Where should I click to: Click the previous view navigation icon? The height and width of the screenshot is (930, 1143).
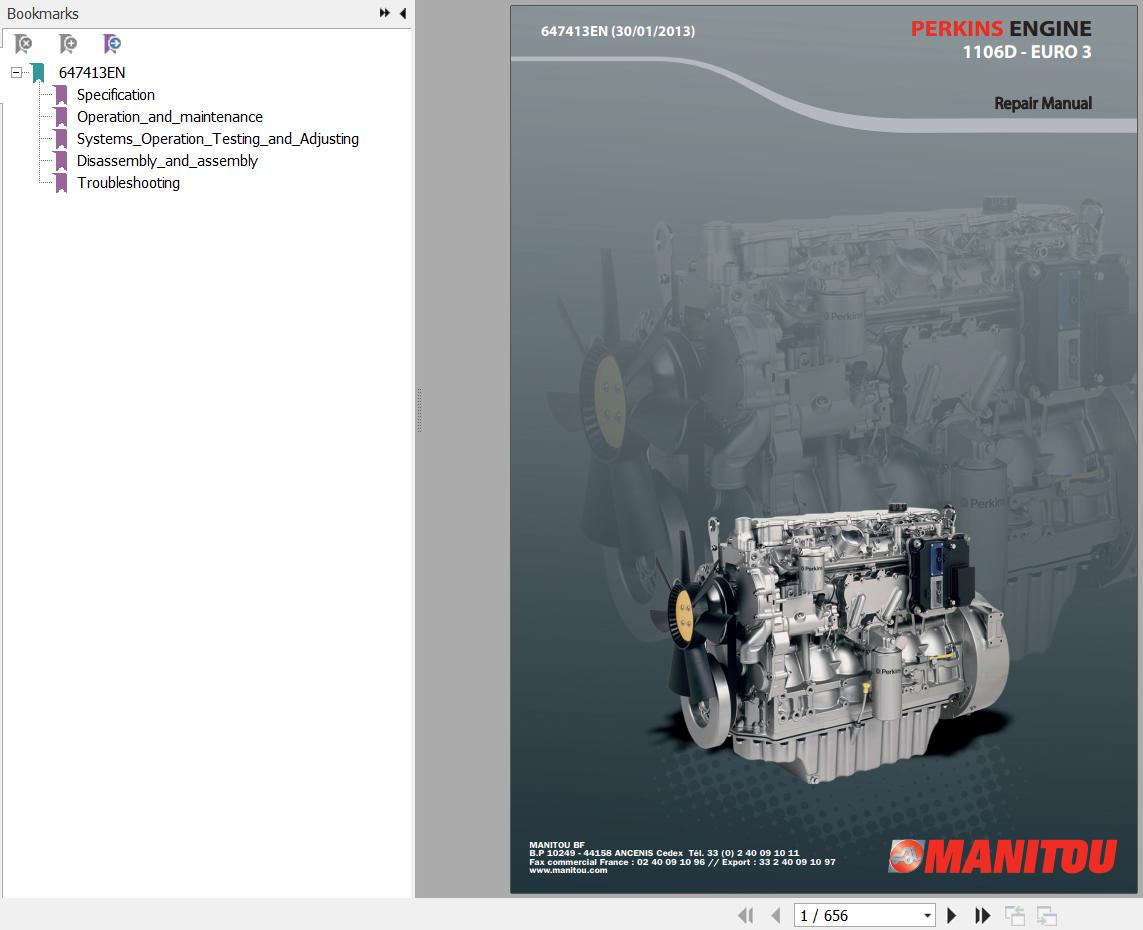pyautogui.click(x=1015, y=915)
